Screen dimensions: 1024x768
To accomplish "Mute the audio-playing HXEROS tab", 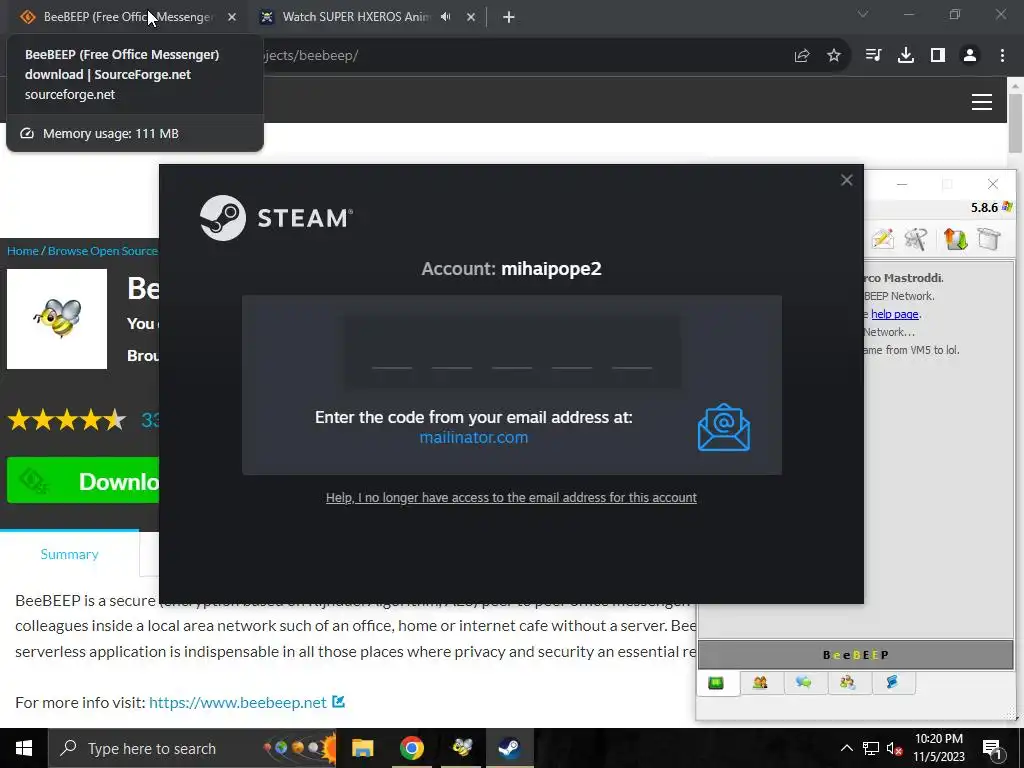I will pyautogui.click(x=445, y=17).
